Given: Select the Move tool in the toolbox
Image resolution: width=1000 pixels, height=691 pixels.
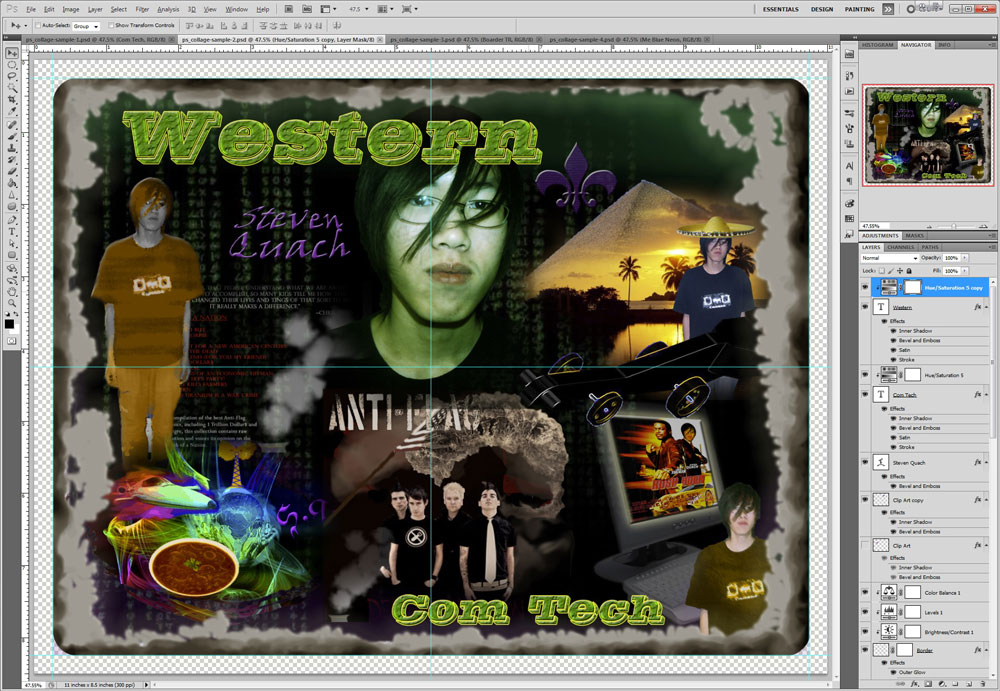Looking at the screenshot, I should 12,52.
